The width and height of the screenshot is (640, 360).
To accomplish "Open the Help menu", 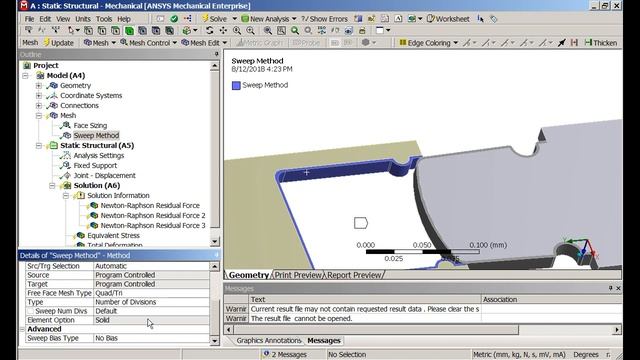I will point(124,19).
